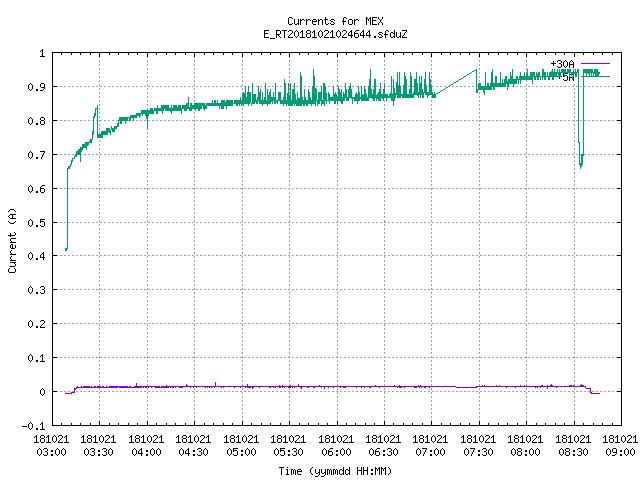Click the chart title 'Currents for MEX'
This screenshot has width=640, height=480.
coord(335,21)
